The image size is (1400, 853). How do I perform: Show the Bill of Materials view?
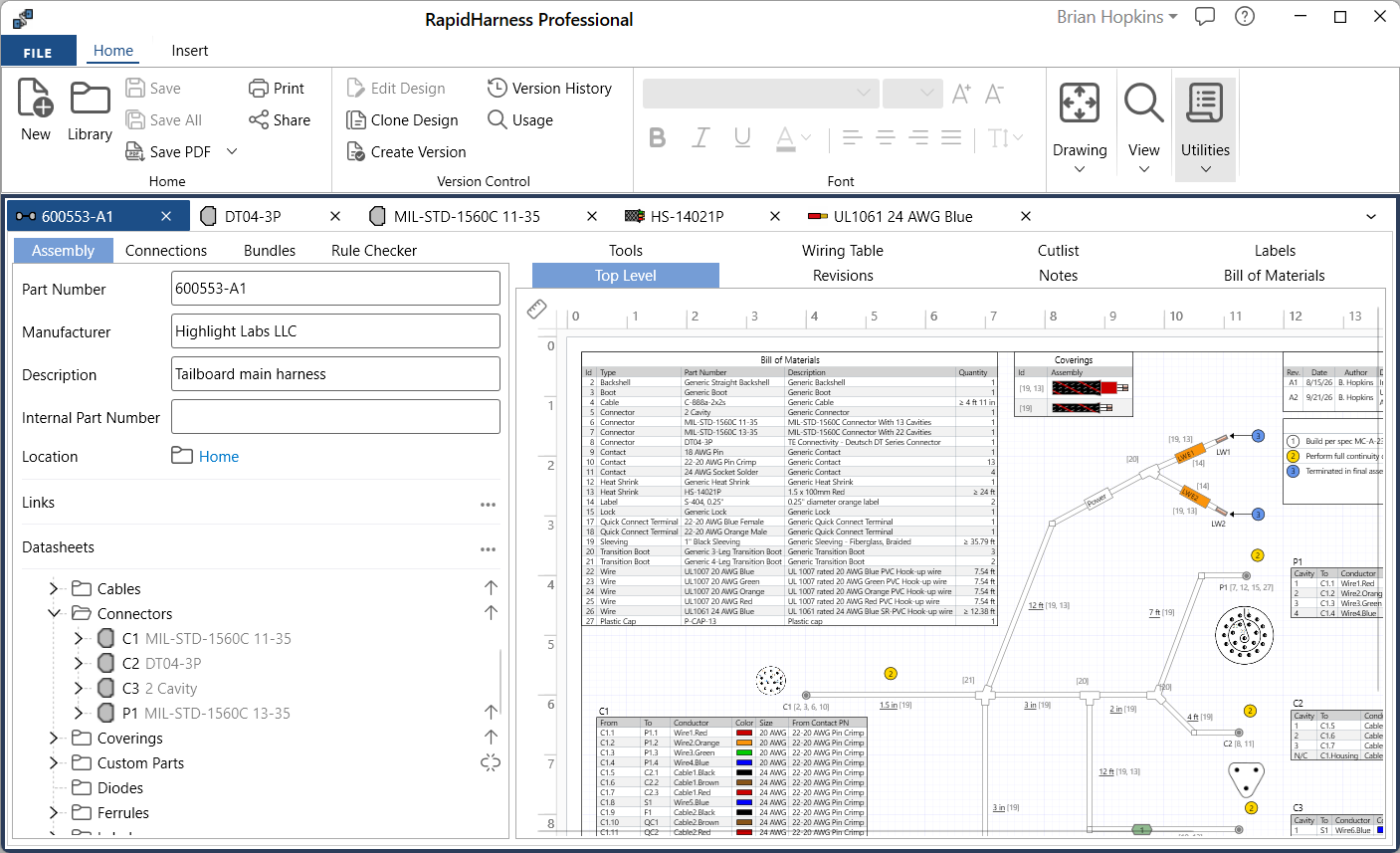pyautogui.click(x=1275, y=276)
